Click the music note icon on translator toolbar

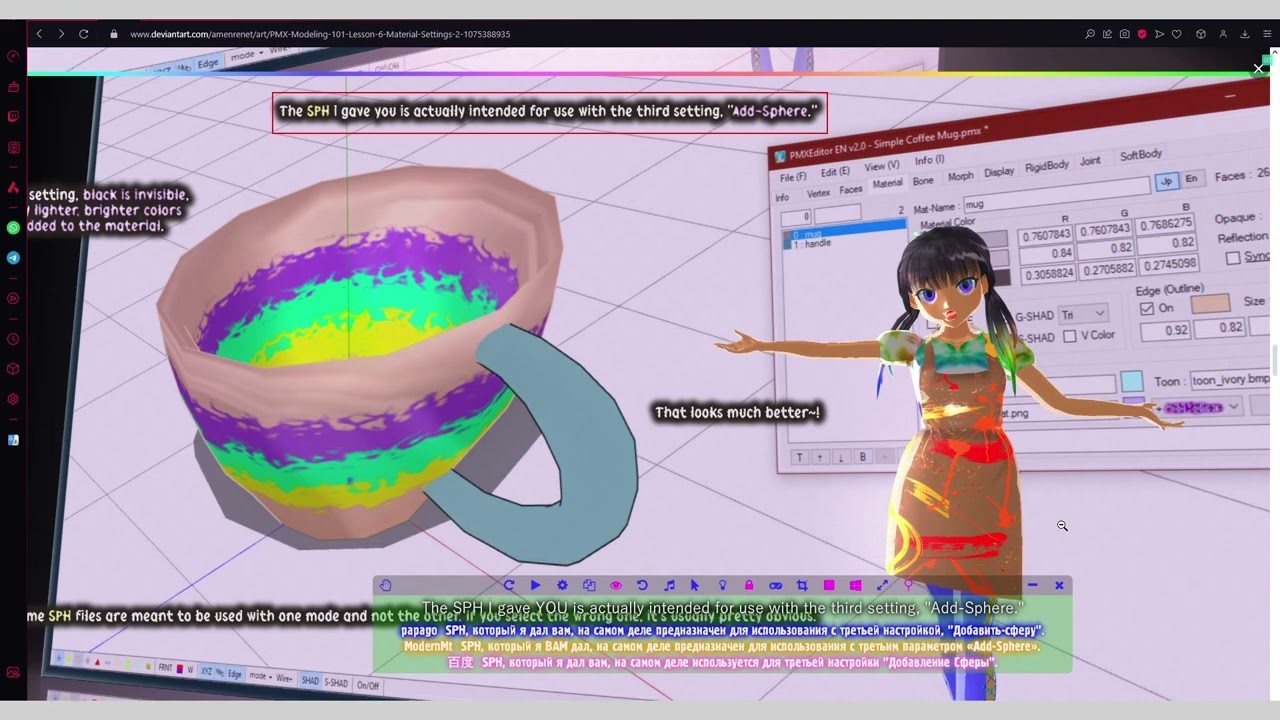coord(669,586)
